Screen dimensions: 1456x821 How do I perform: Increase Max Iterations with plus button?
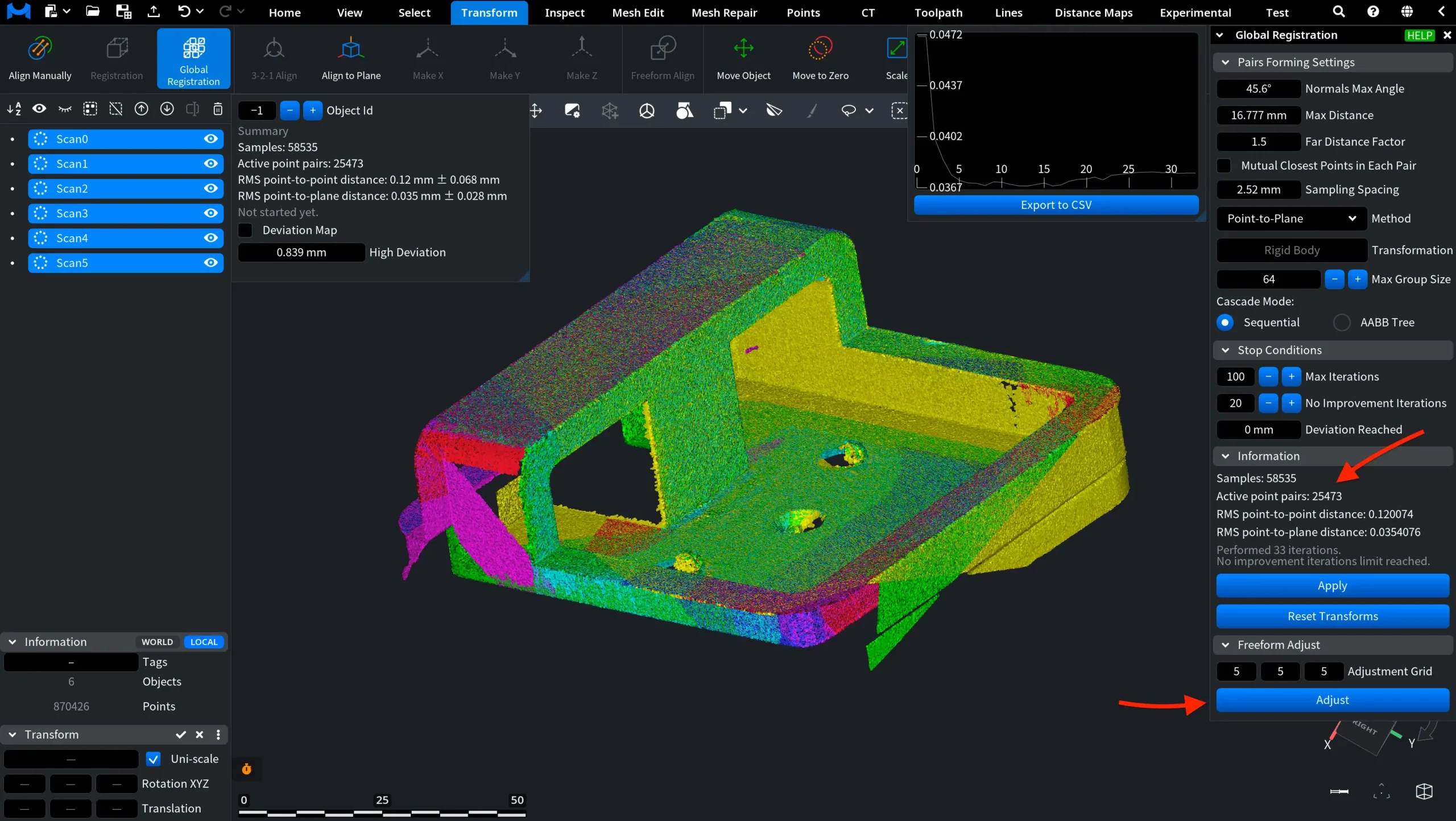point(1292,377)
